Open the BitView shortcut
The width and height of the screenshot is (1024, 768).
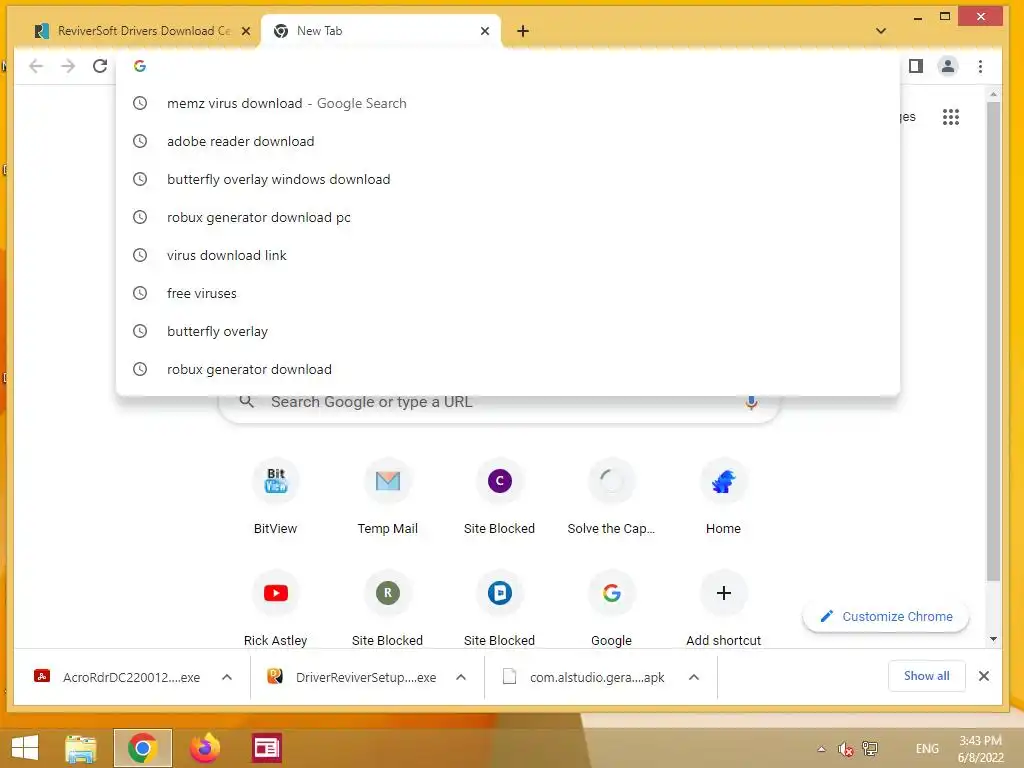click(x=276, y=496)
